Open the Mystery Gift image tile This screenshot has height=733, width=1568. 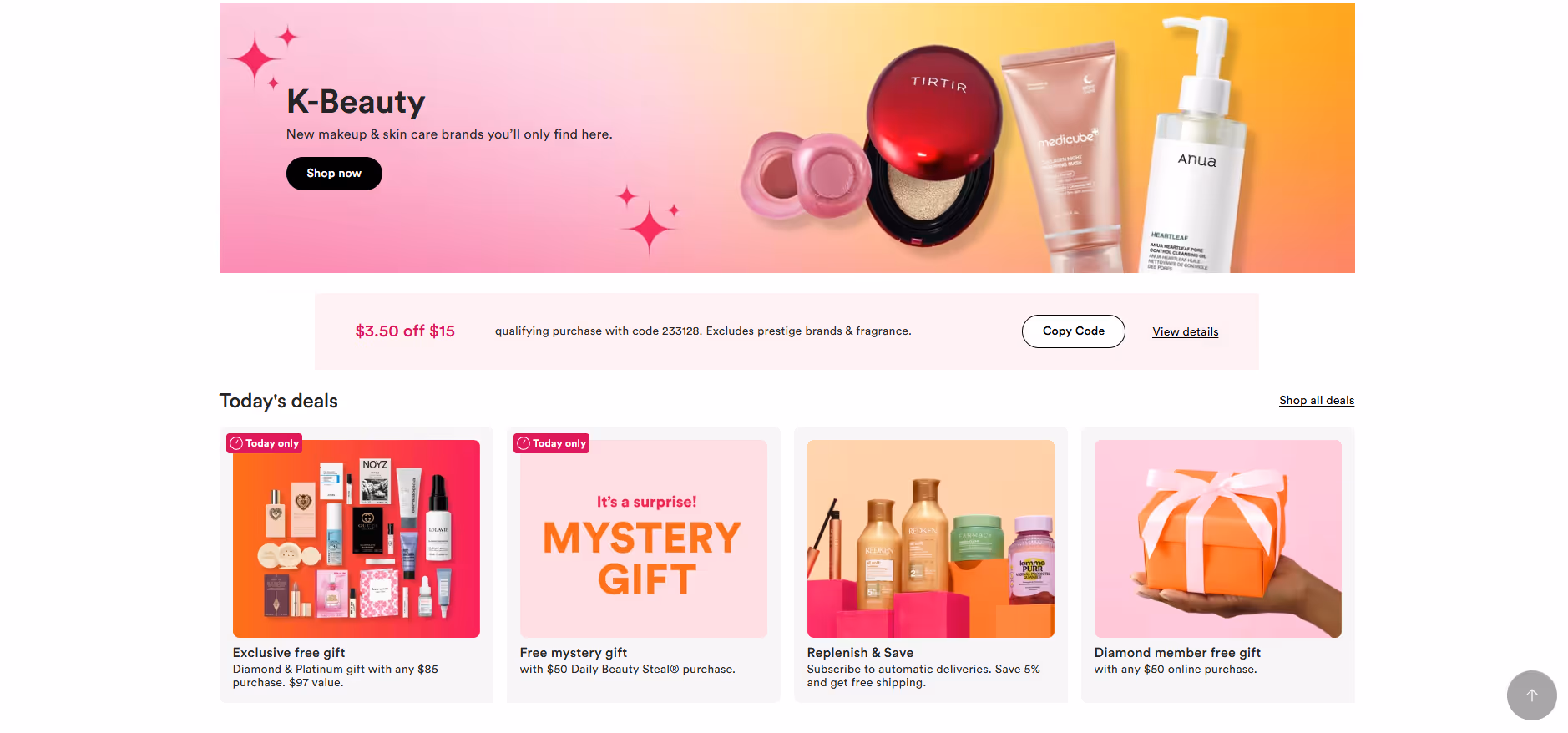pyautogui.click(x=644, y=539)
